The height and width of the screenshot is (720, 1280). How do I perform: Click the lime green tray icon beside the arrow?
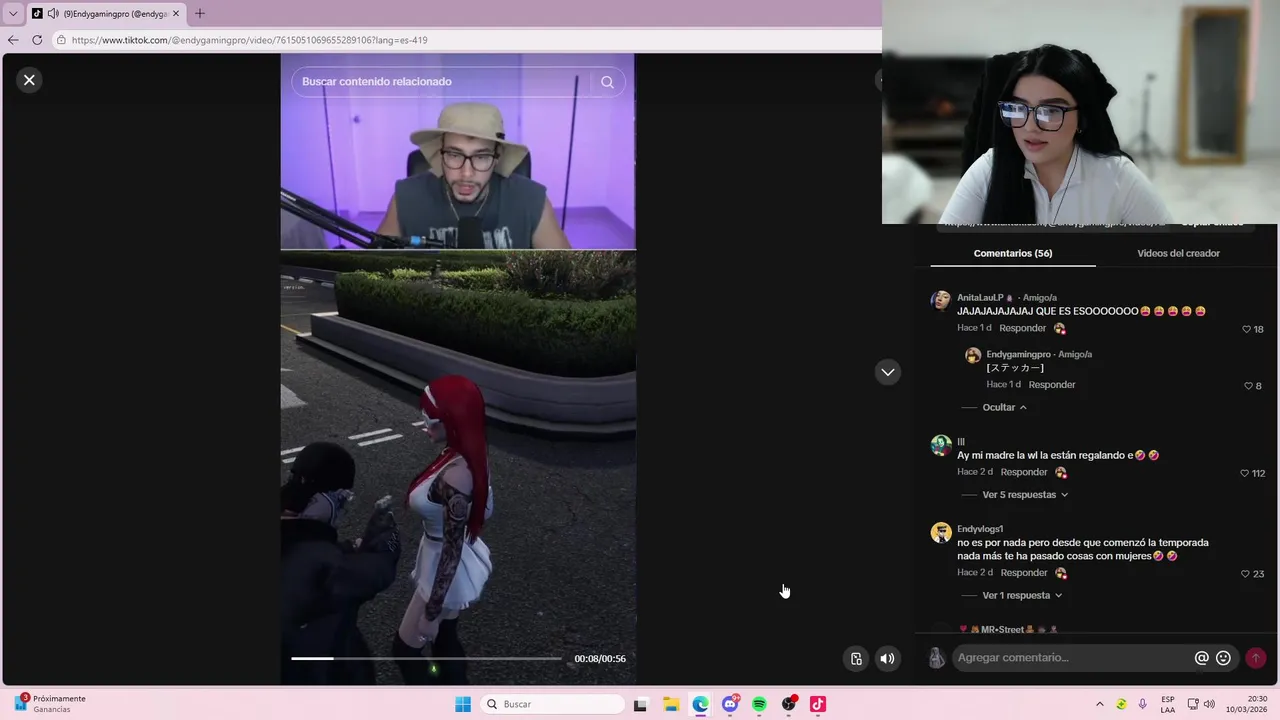point(1121,704)
